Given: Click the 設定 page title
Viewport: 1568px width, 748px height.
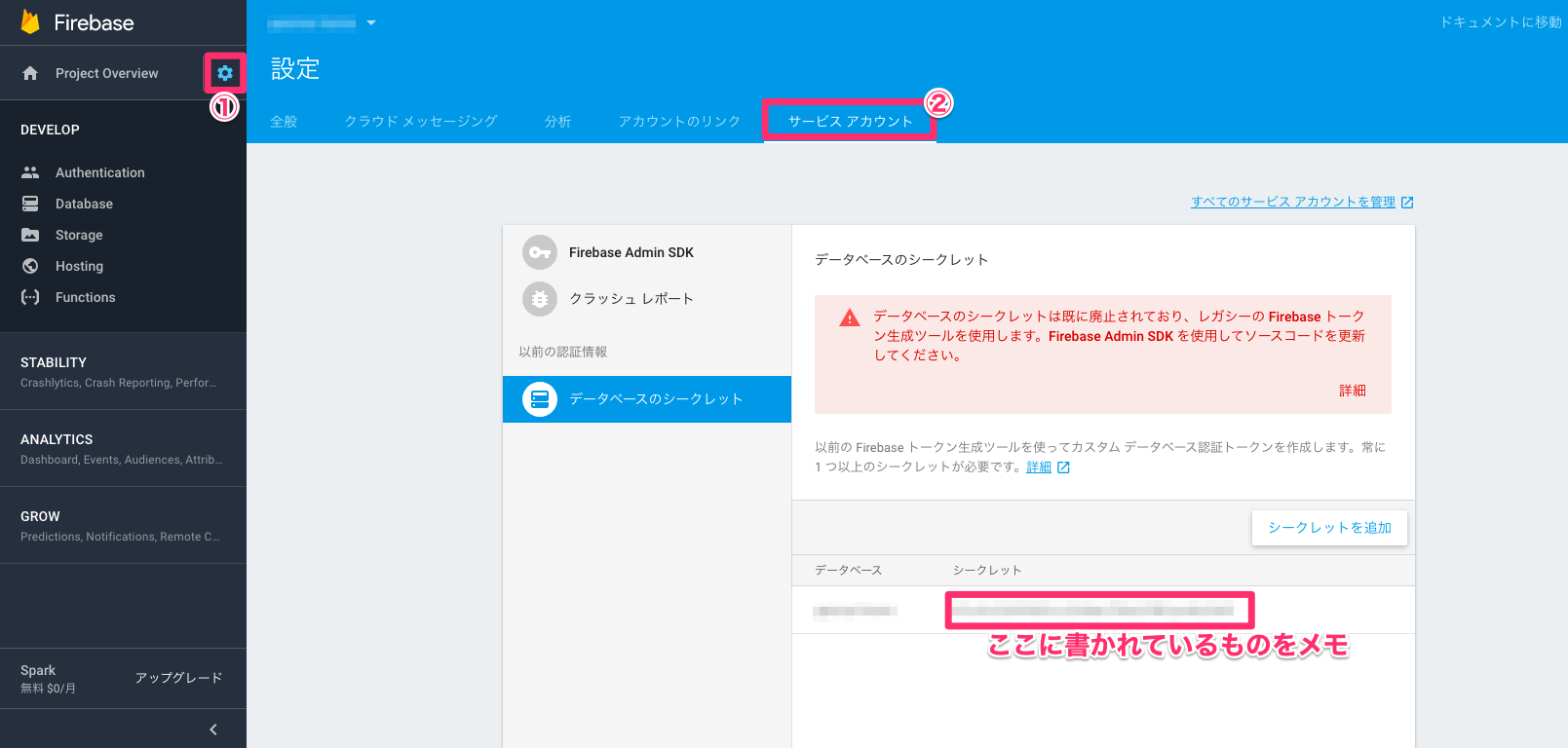Looking at the screenshot, I should [295, 69].
